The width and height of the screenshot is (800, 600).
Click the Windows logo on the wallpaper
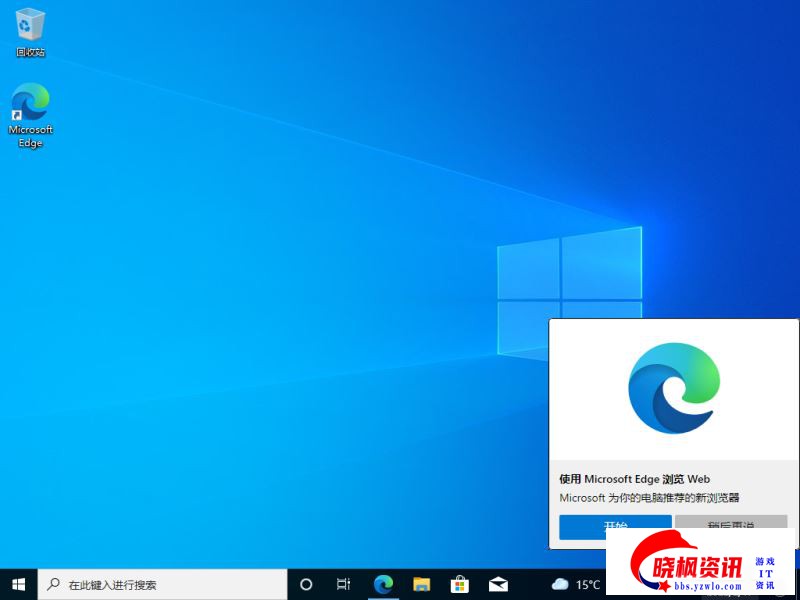point(570,292)
